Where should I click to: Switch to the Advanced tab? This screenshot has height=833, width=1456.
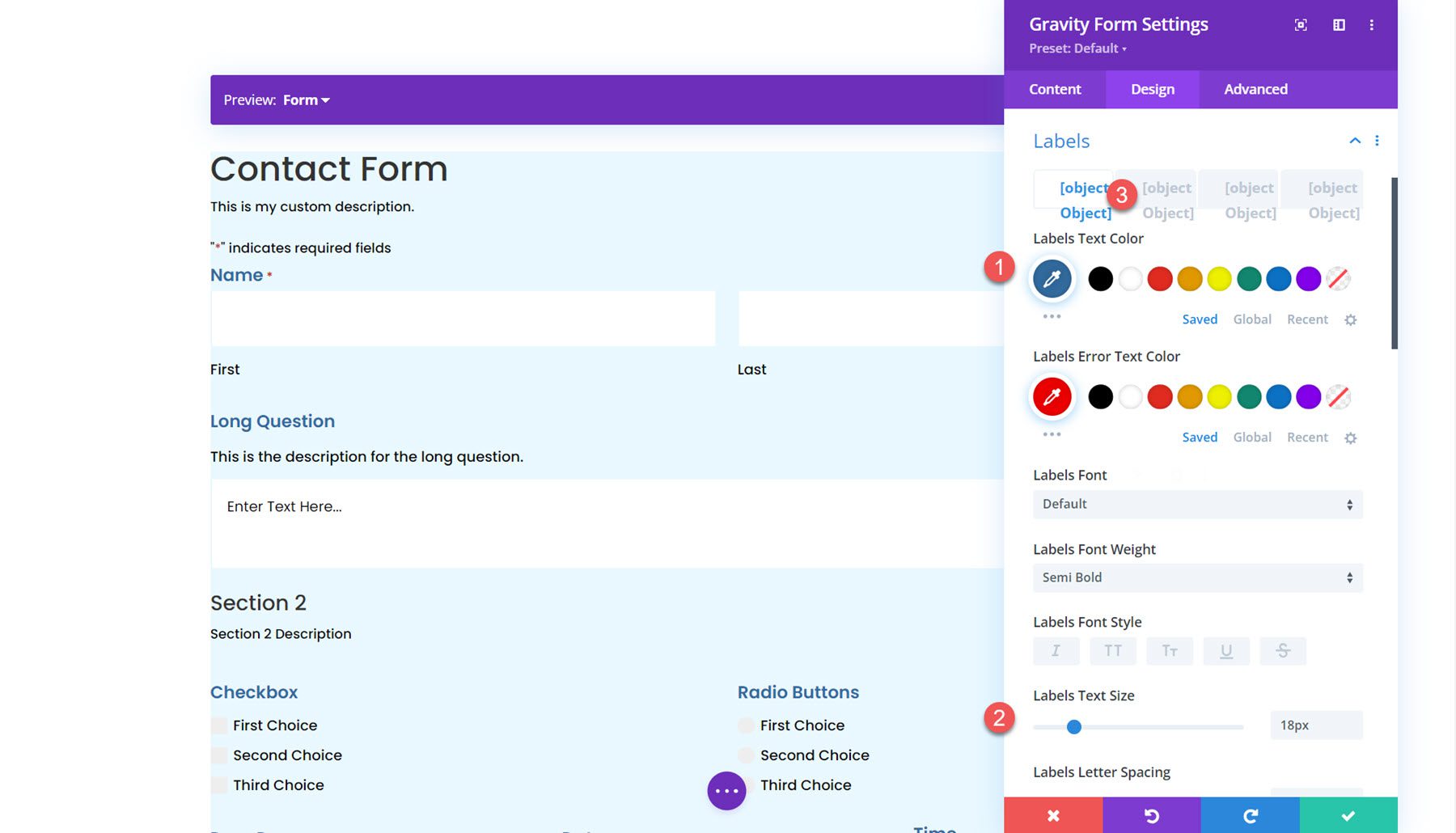(x=1254, y=89)
